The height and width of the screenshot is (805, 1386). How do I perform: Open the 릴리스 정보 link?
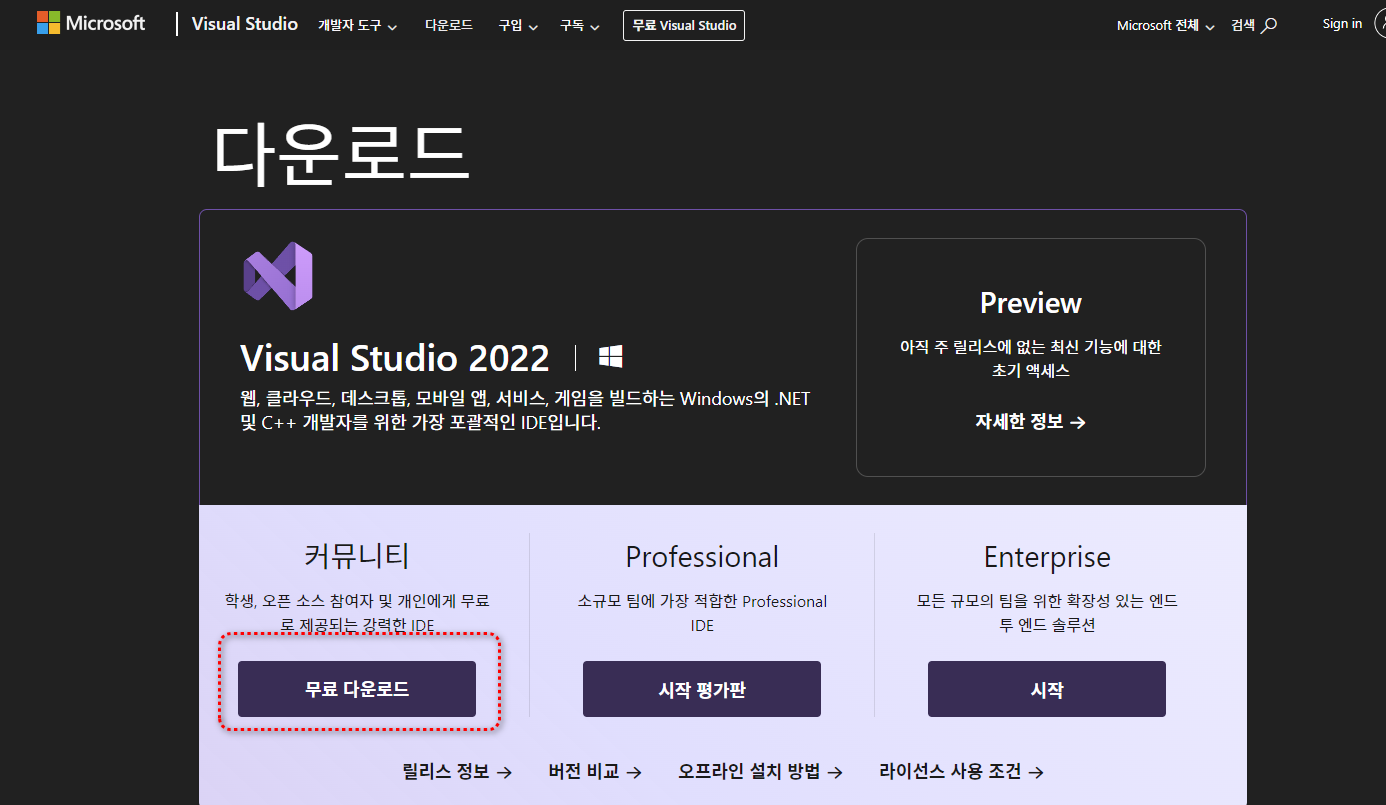click(457, 771)
